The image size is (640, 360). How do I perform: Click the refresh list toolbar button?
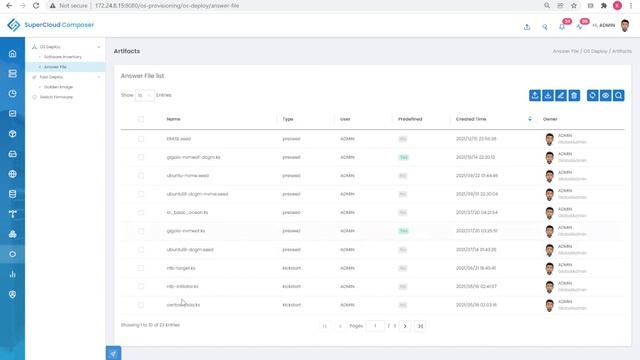pos(593,96)
